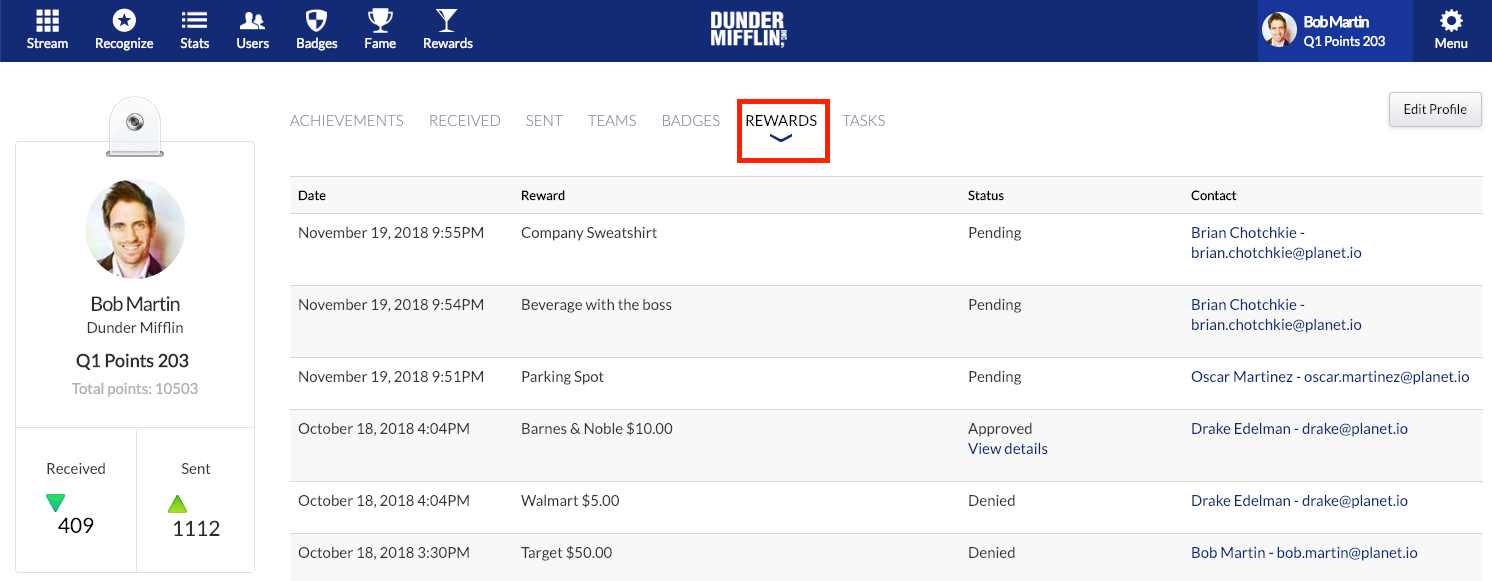Open the Menu gear icon
1492x581 pixels.
point(1451,22)
